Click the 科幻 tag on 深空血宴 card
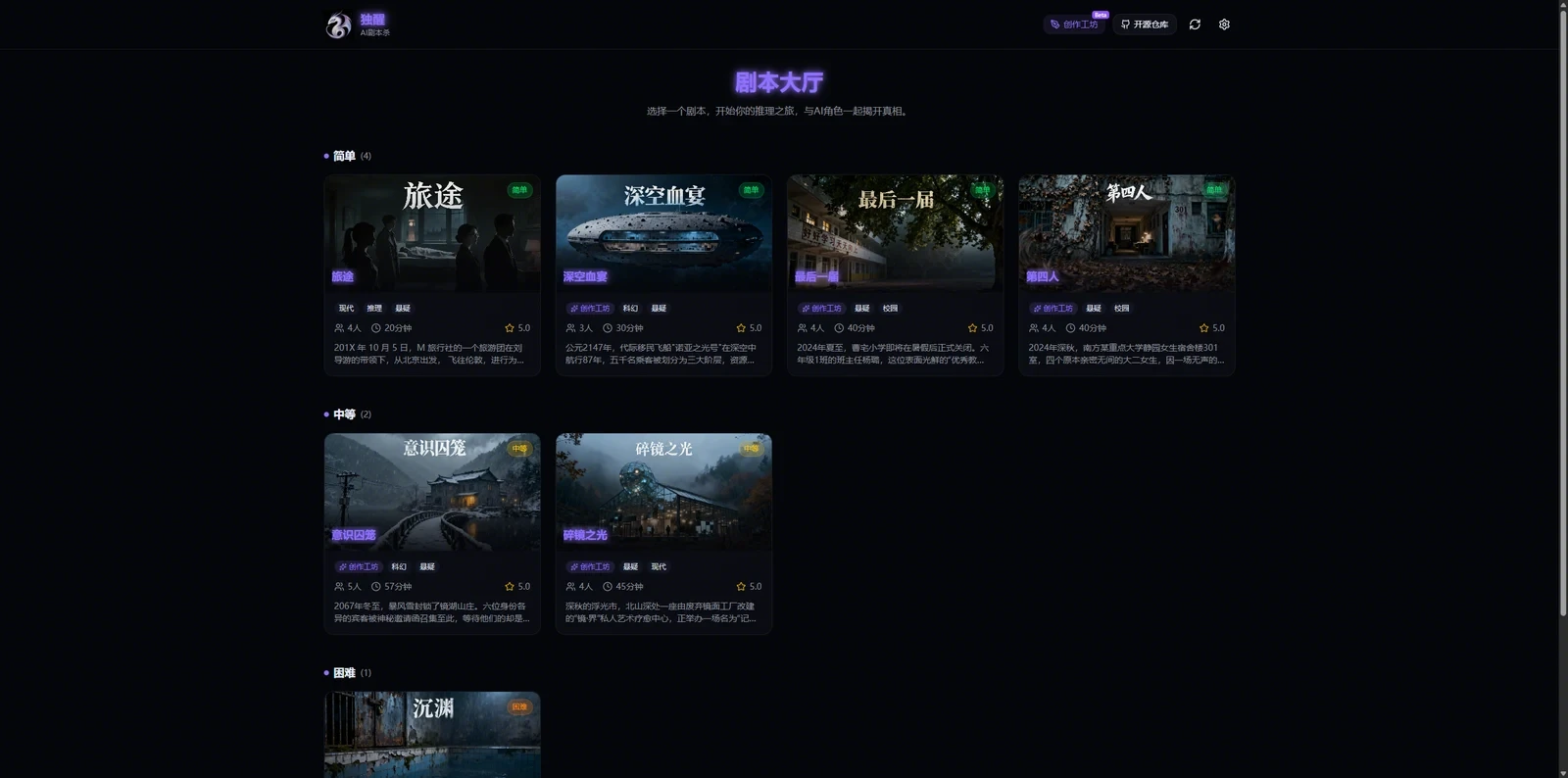1568x778 pixels. point(630,309)
